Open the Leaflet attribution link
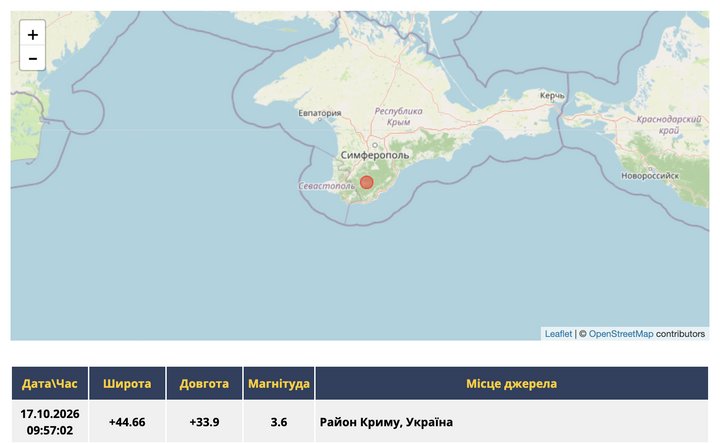 pyautogui.click(x=558, y=334)
